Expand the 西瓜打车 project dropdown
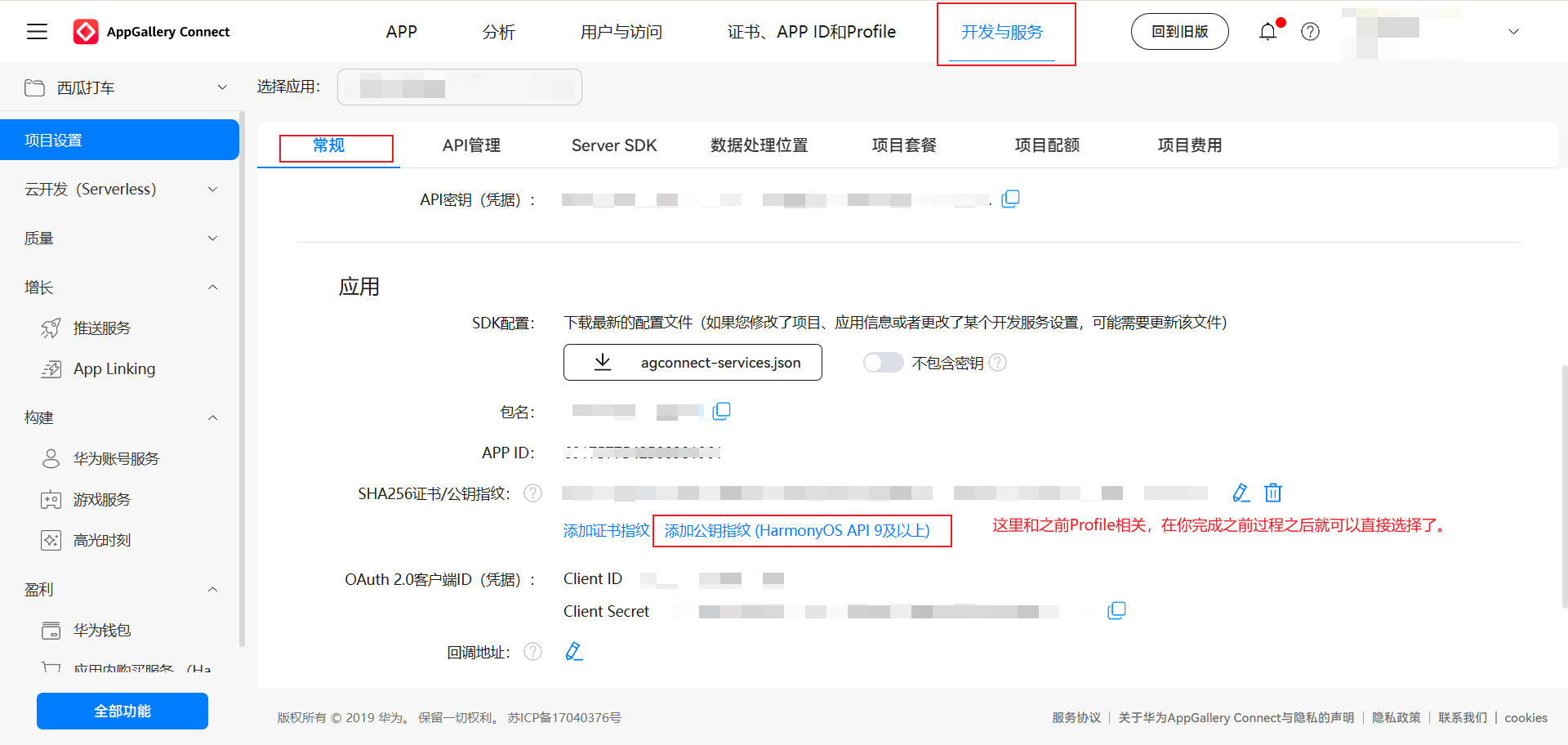Viewport: 1568px width, 745px height. 222,87
